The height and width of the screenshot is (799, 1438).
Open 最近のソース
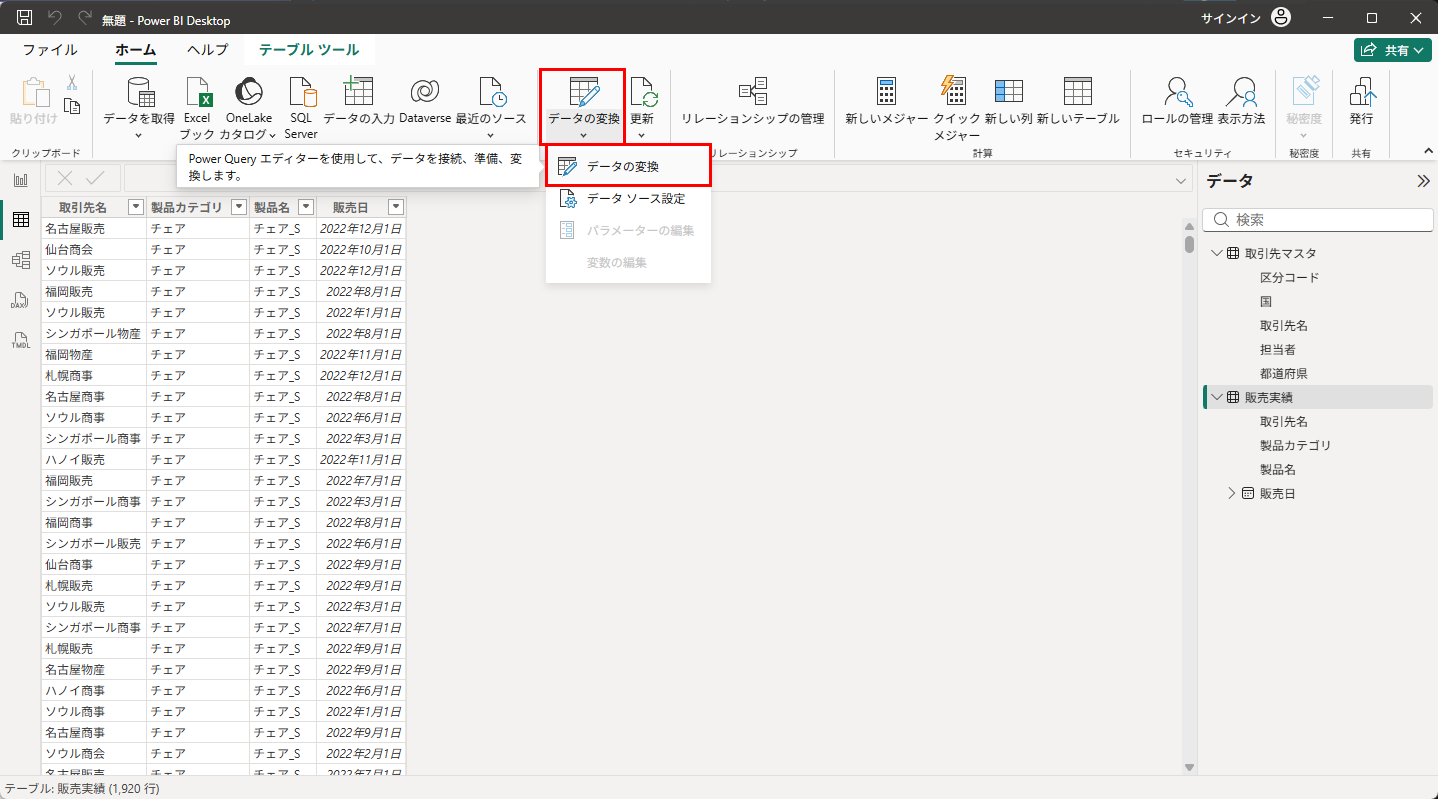(x=491, y=107)
